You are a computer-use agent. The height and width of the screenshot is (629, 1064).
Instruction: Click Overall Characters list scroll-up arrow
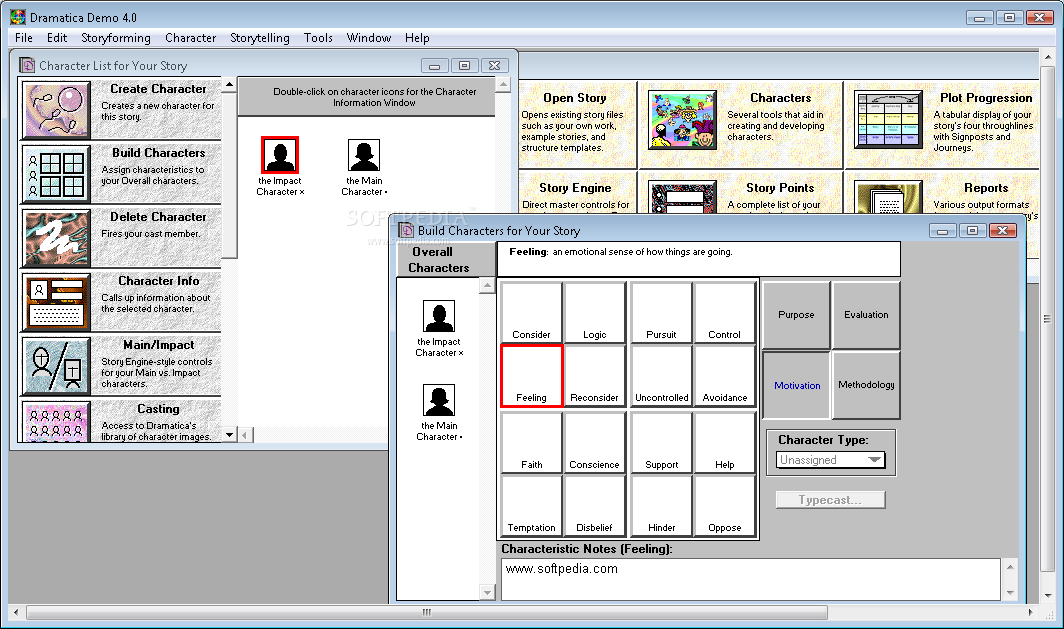(x=487, y=286)
